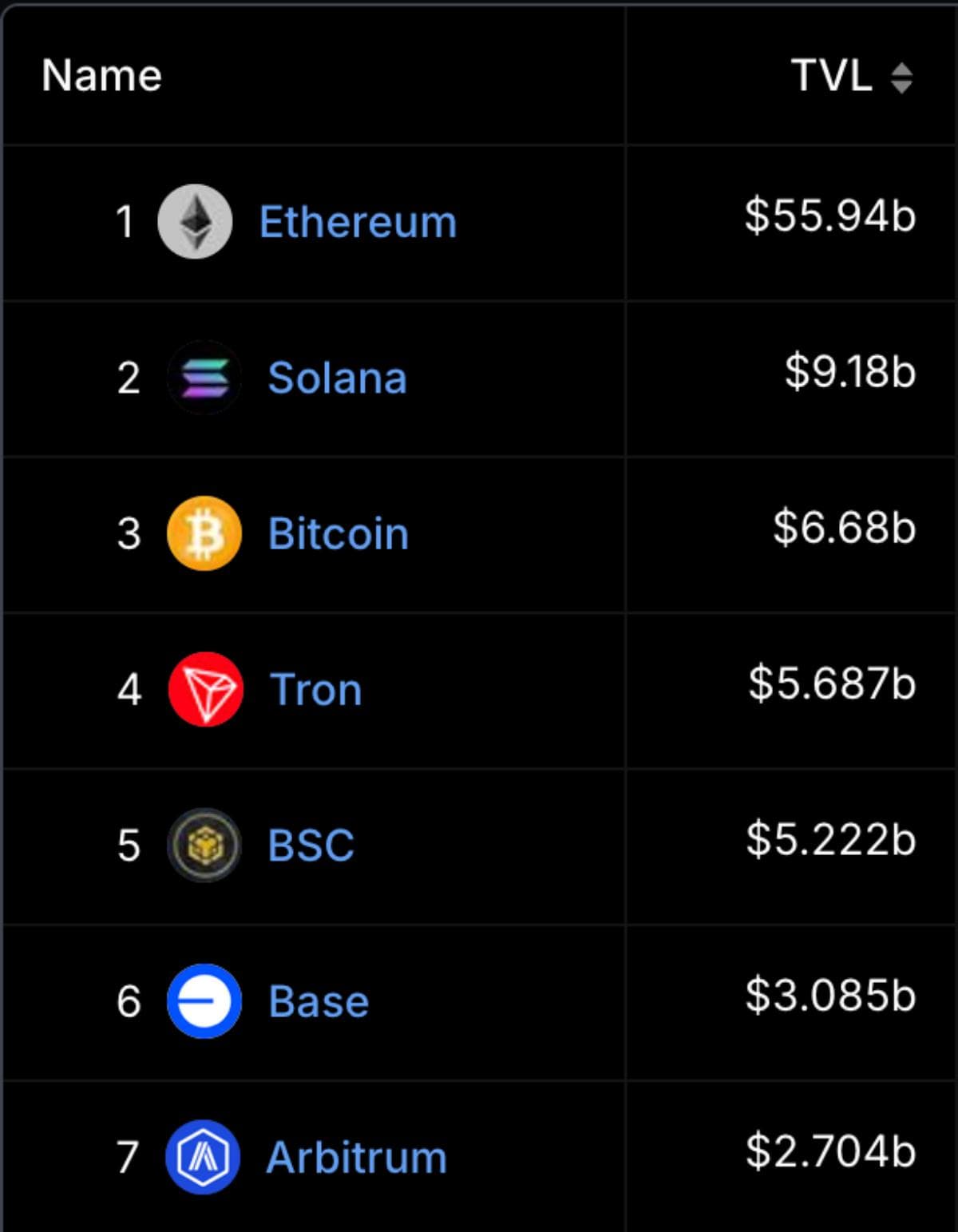
Task: Sort table by the TVL arrows
Action: [901, 77]
